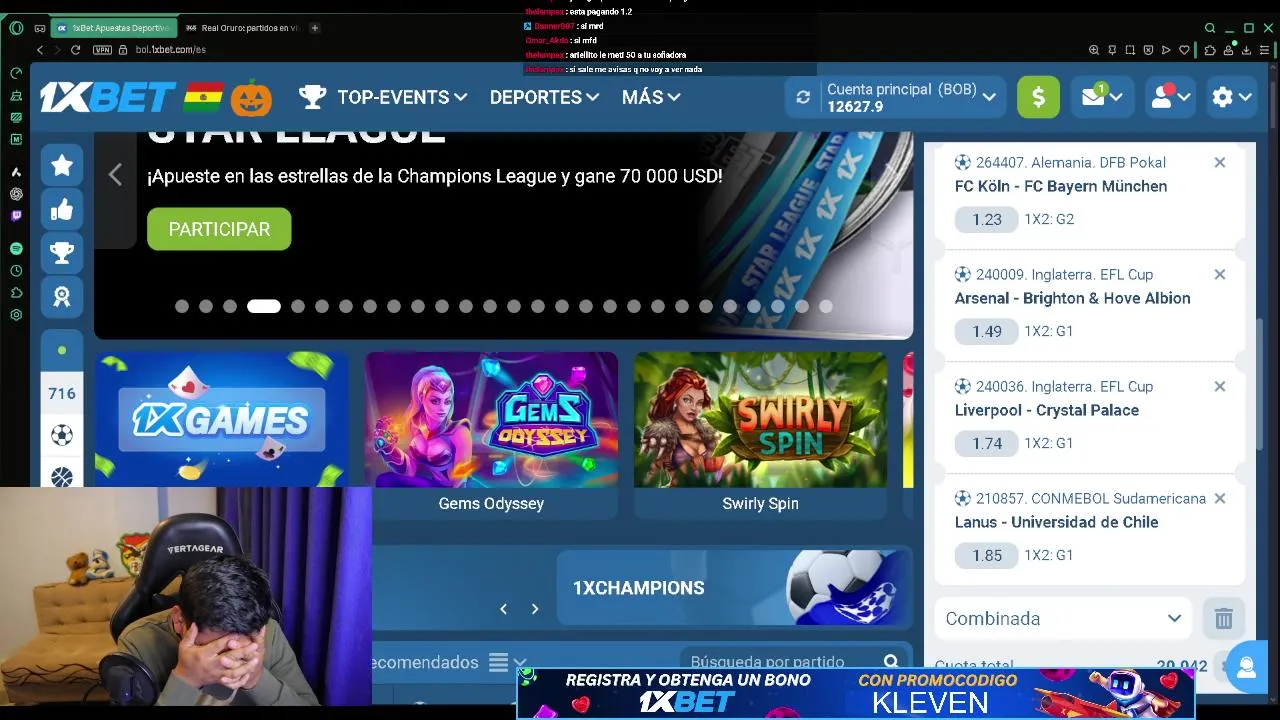The height and width of the screenshot is (720, 1280).
Task: Go to previous banner slide arrow
Action: pos(115,175)
